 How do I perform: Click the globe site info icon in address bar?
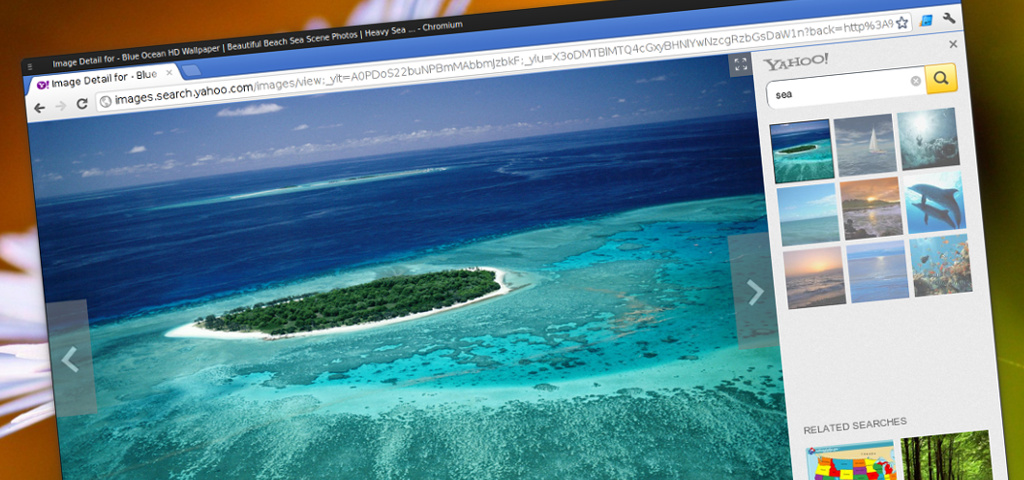[x=106, y=101]
